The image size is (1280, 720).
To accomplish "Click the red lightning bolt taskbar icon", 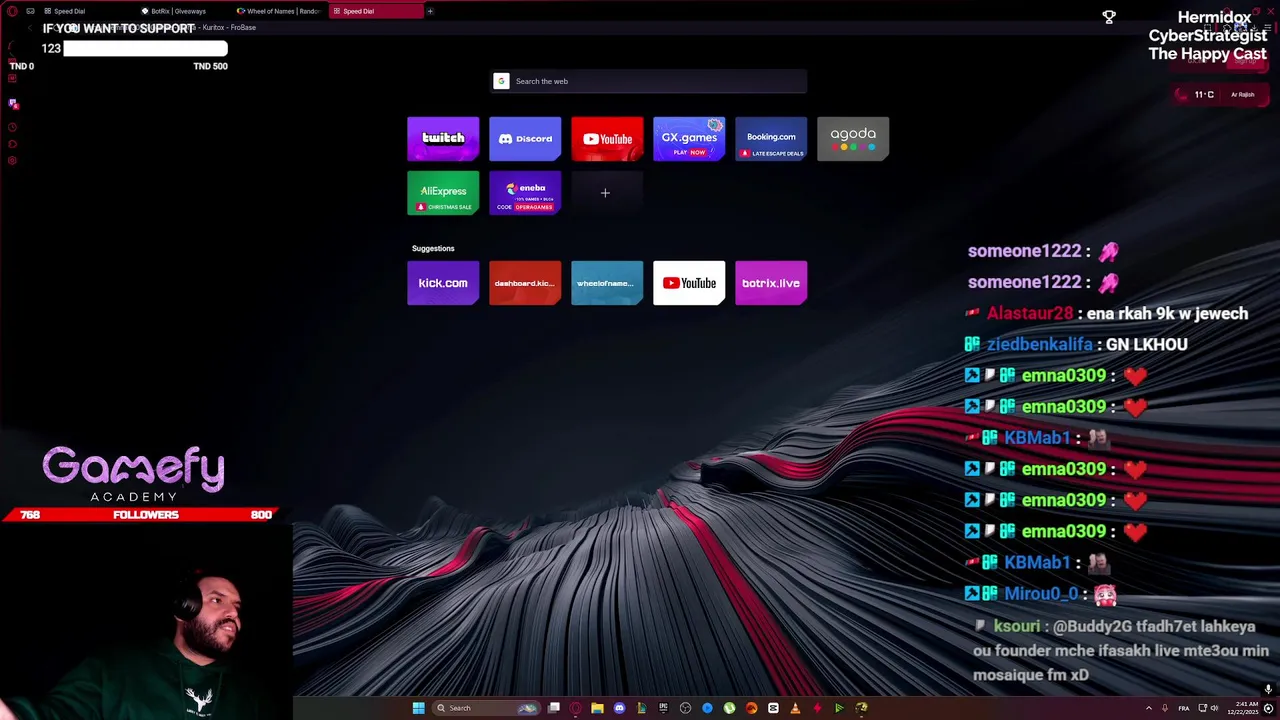I will [x=817, y=708].
